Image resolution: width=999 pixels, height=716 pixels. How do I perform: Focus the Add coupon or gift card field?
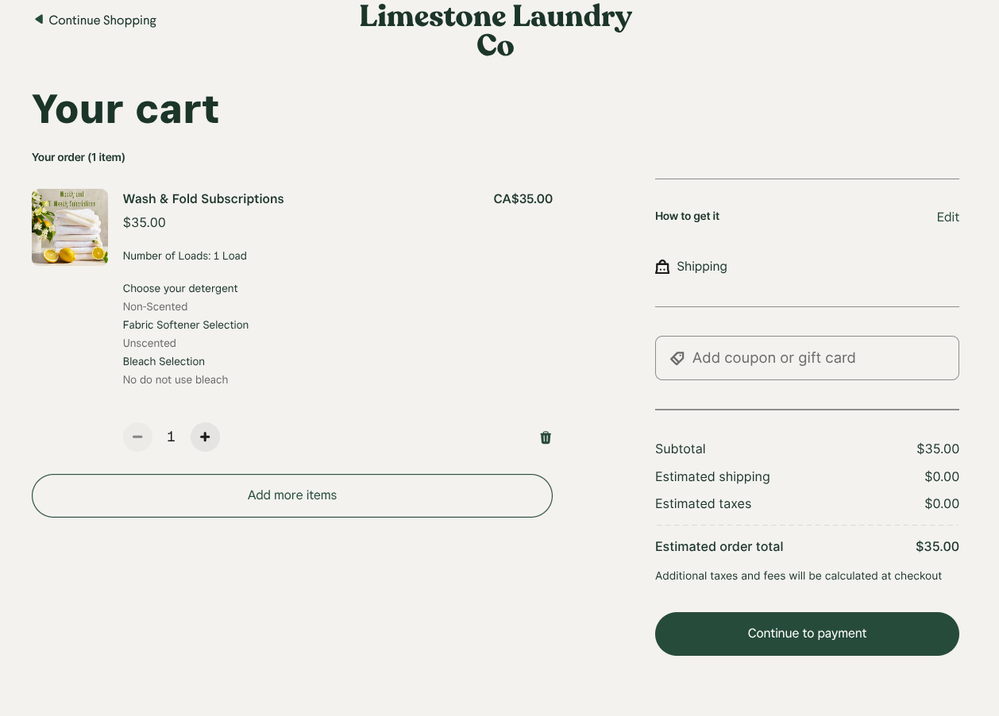[x=820, y=358]
